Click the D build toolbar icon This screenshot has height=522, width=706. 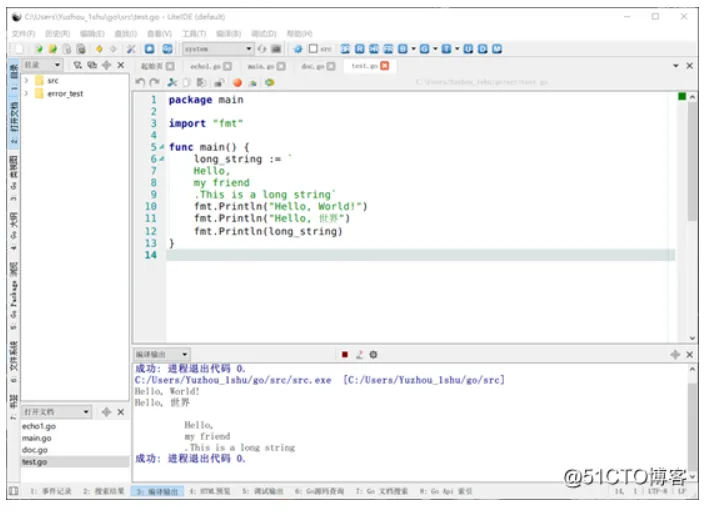[x=482, y=49]
